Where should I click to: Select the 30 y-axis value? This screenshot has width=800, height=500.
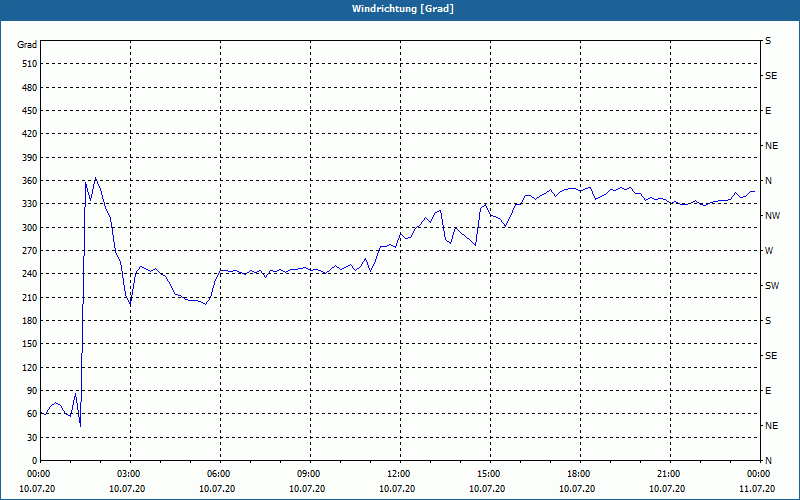pyautogui.click(x=32, y=437)
